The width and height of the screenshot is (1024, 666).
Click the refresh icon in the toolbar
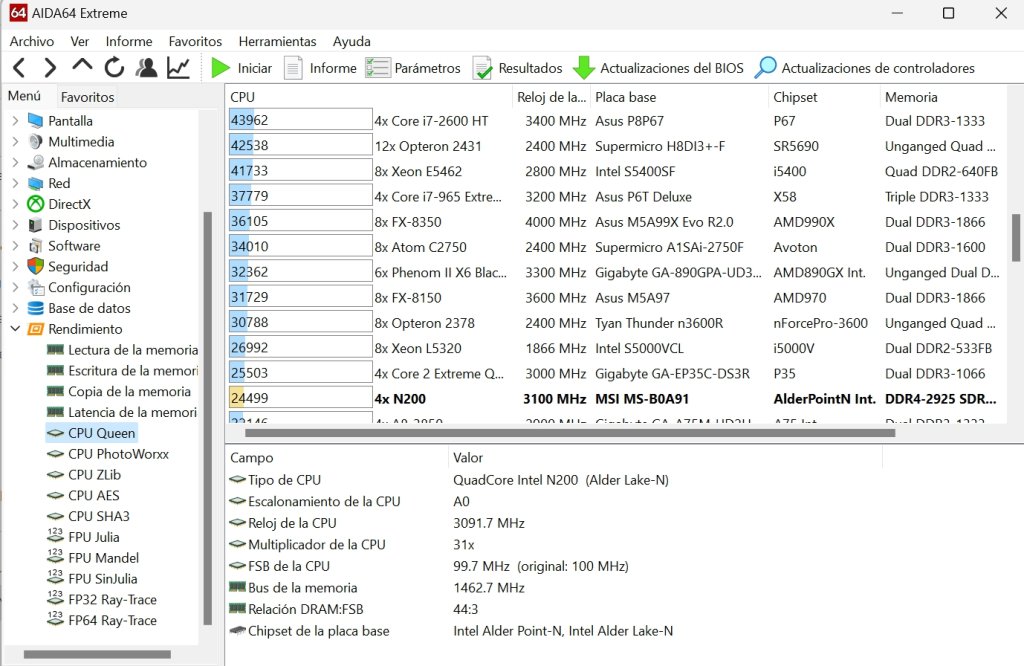(x=114, y=67)
